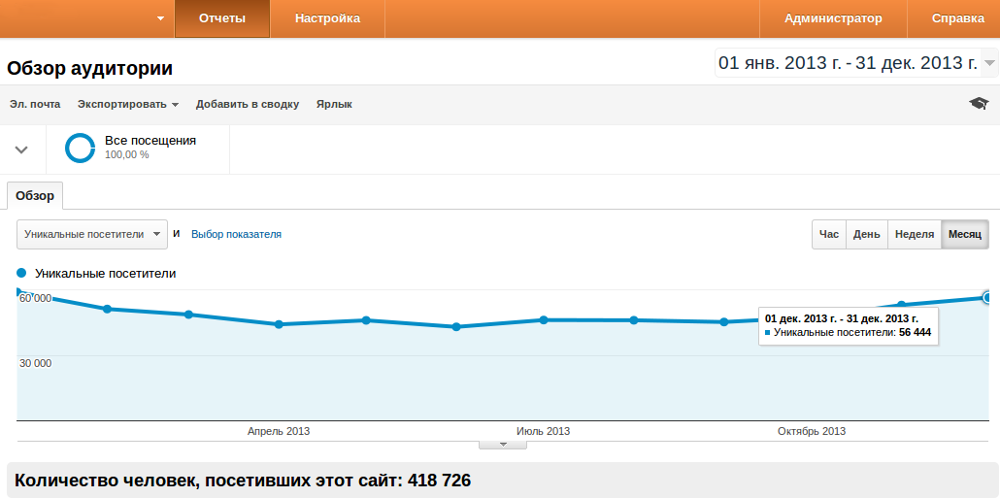Open the 'Настройка' top menu
Image resolution: width=1000 pixels, height=498 pixels.
click(327, 19)
